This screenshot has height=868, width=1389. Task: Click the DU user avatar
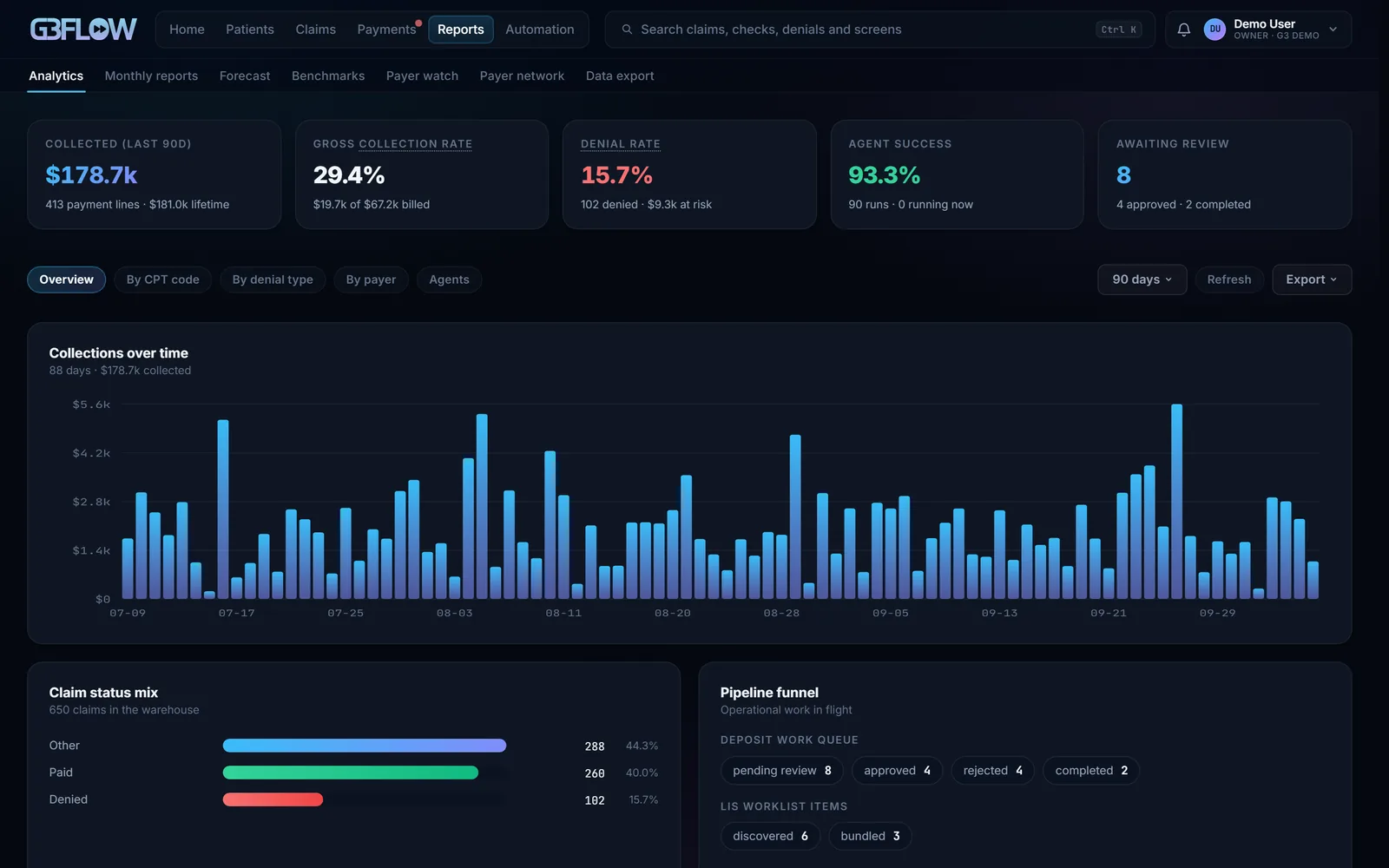(1215, 30)
